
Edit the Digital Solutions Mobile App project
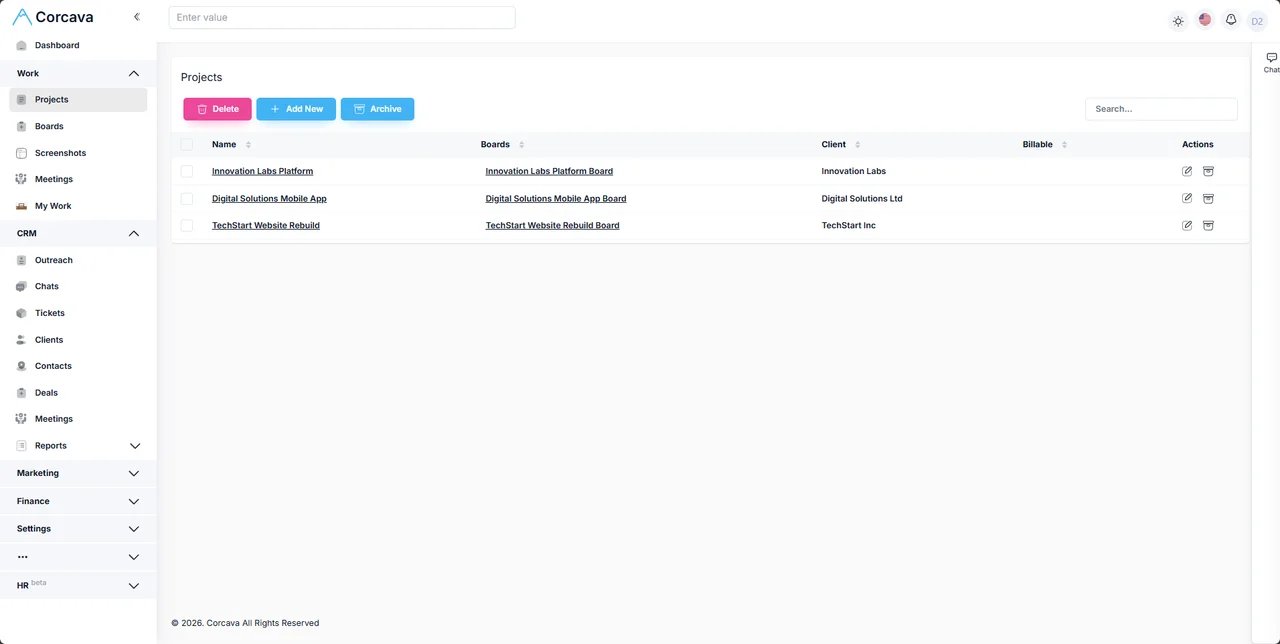1187,198
